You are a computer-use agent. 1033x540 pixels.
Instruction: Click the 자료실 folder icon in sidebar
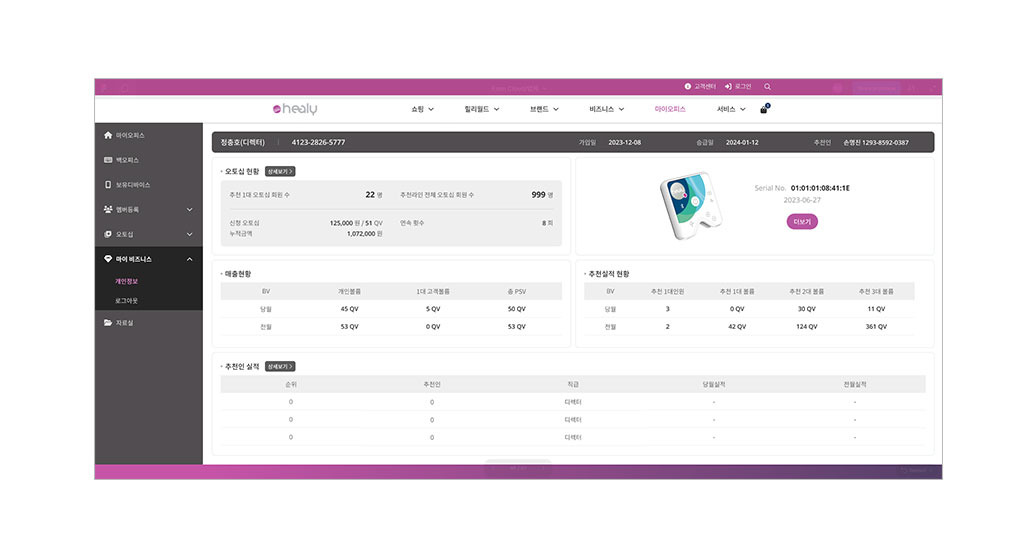pyautogui.click(x=108, y=323)
